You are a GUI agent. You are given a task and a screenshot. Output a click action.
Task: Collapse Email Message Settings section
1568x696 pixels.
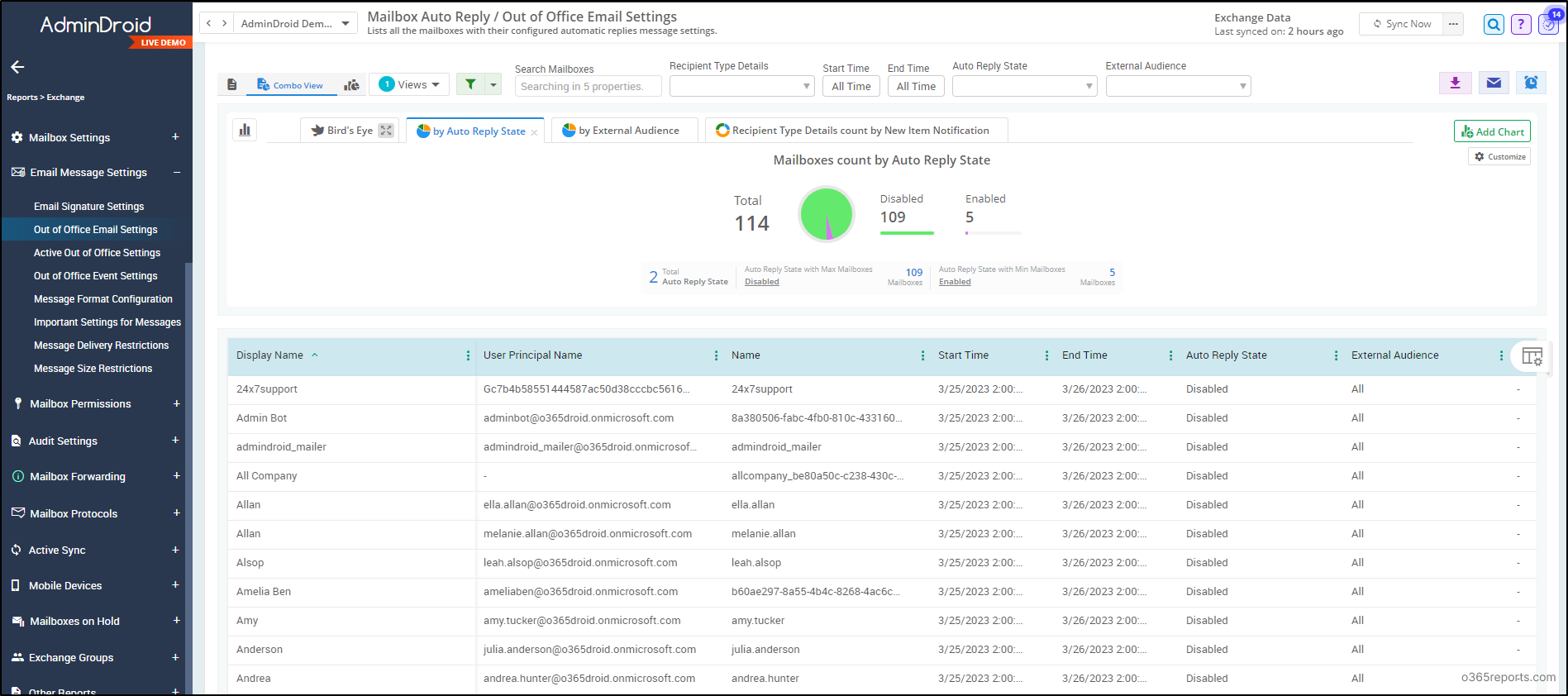point(177,172)
